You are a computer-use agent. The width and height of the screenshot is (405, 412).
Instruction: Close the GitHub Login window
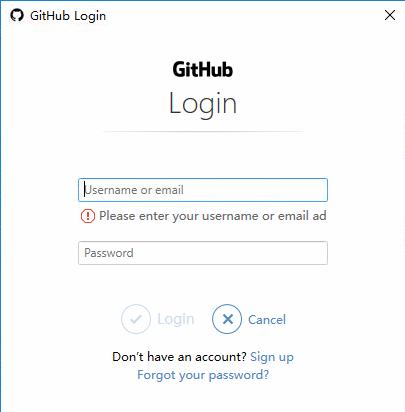[x=390, y=15]
